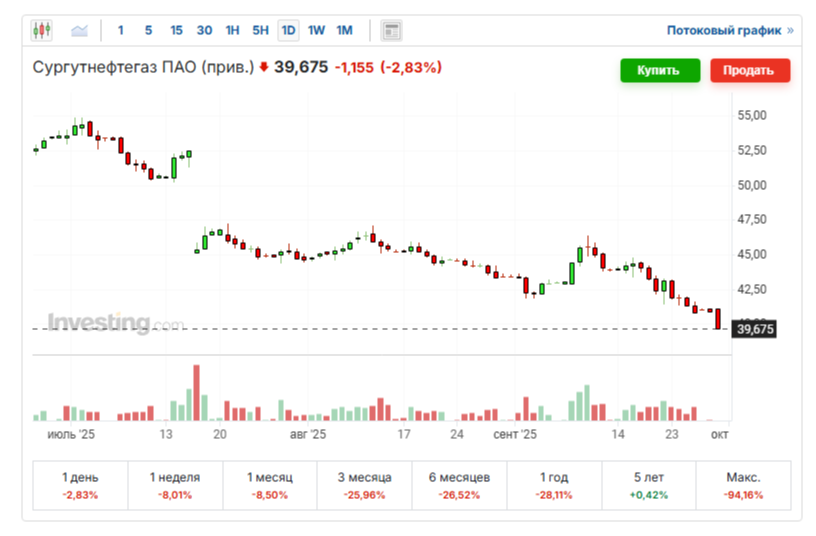Choose the 1 год period tab
Image resolution: width=816 pixels, height=536 pixels.
pos(554,485)
